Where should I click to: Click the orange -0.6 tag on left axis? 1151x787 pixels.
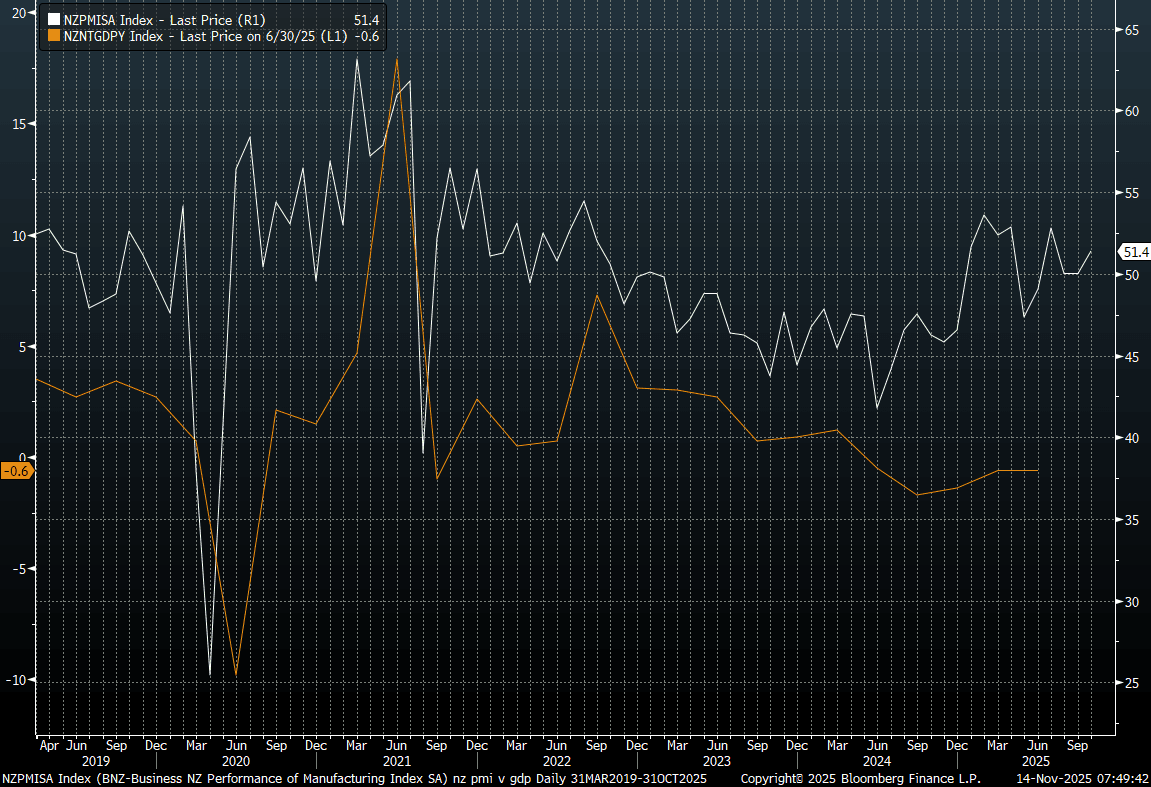[17, 471]
